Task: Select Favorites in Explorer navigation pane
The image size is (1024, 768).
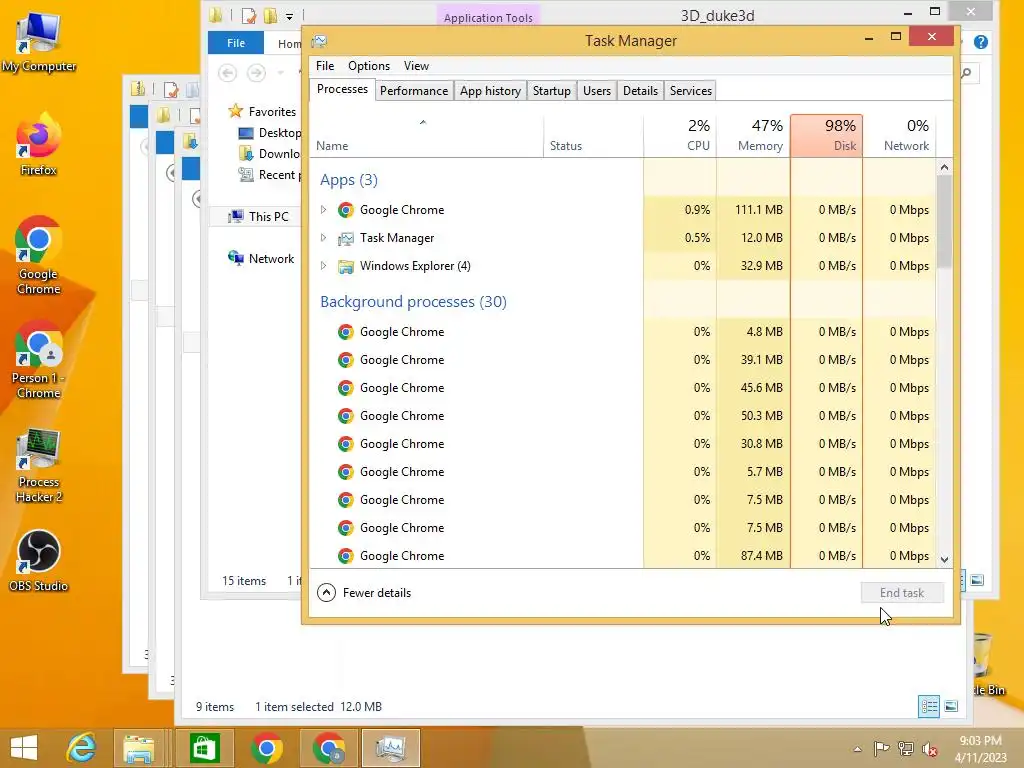Action: [262, 112]
